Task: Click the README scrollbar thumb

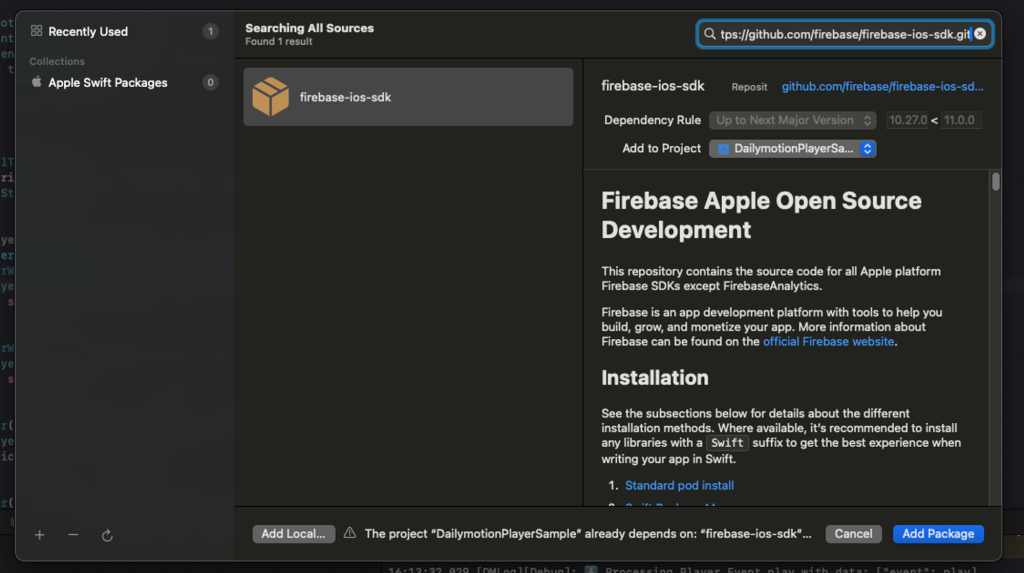Action: 995,181
